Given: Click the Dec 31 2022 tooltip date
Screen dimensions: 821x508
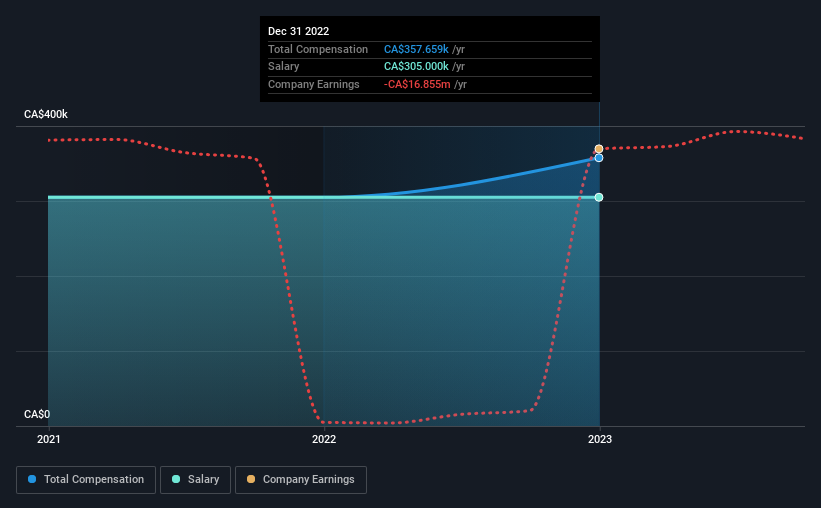Looking at the screenshot, I should click(298, 31).
